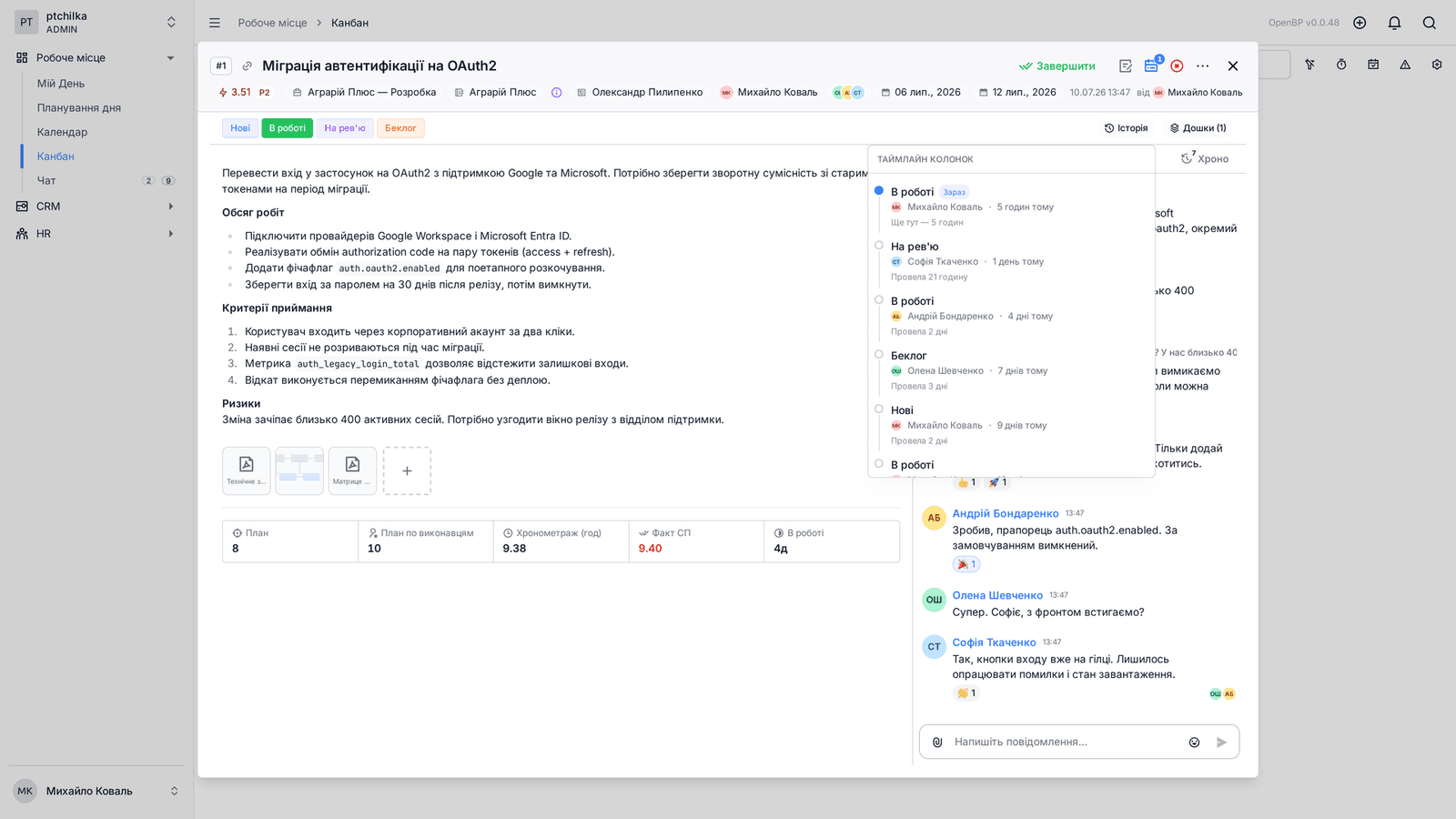Click Андрій Бондаренко's АБ avatar in chat
Screen dimensions: 1456x819
(934, 518)
